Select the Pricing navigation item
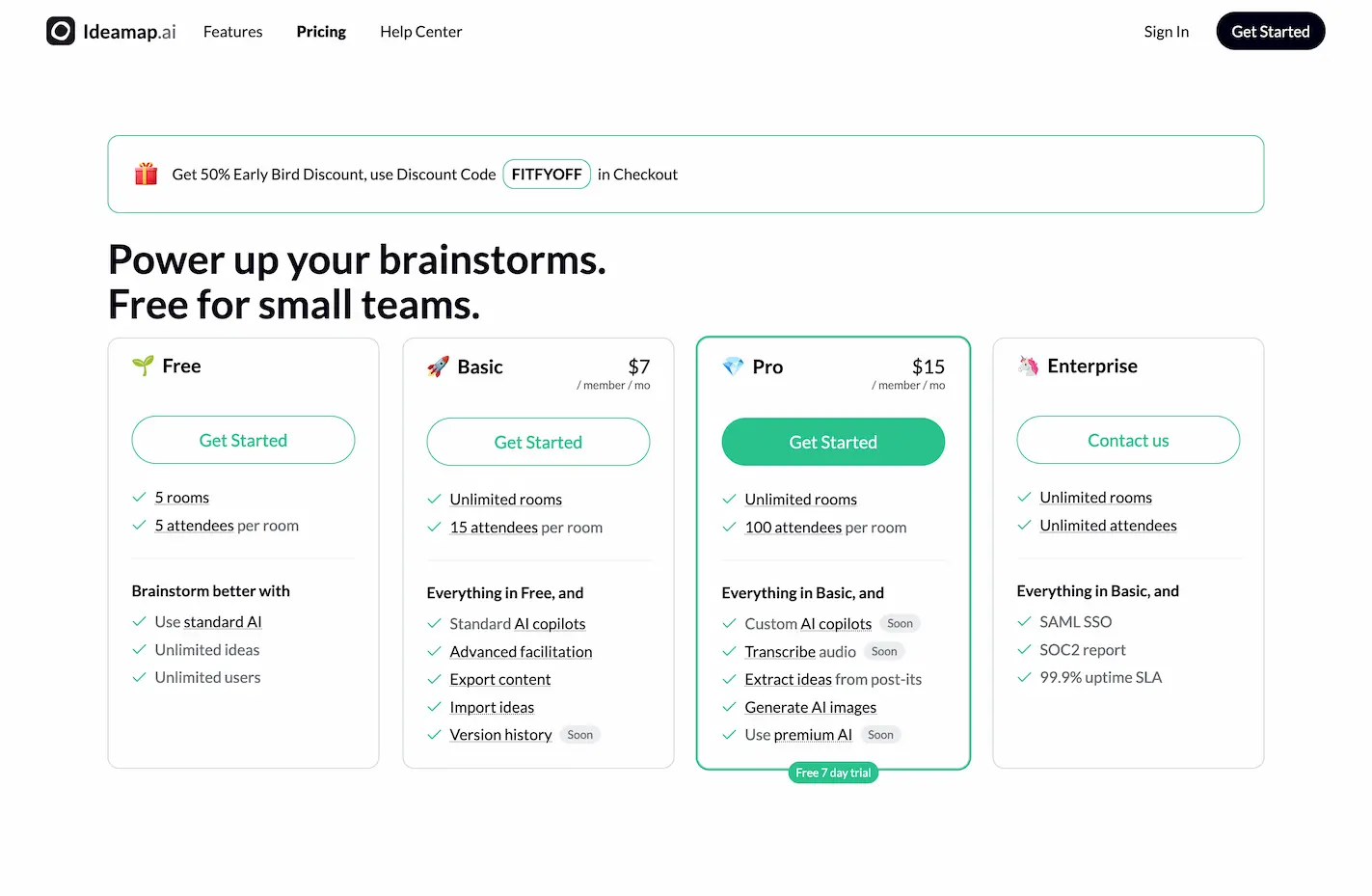This screenshot has height=896, width=1372. [321, 31]
